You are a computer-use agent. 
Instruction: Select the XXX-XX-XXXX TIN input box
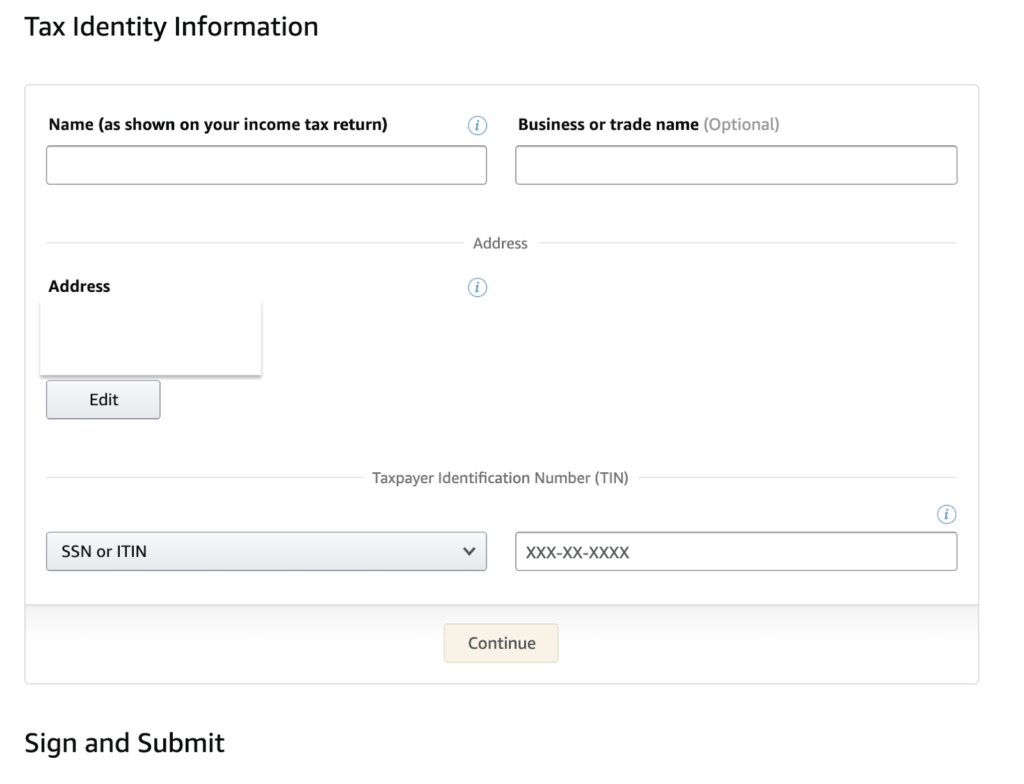tap(735, 551)
